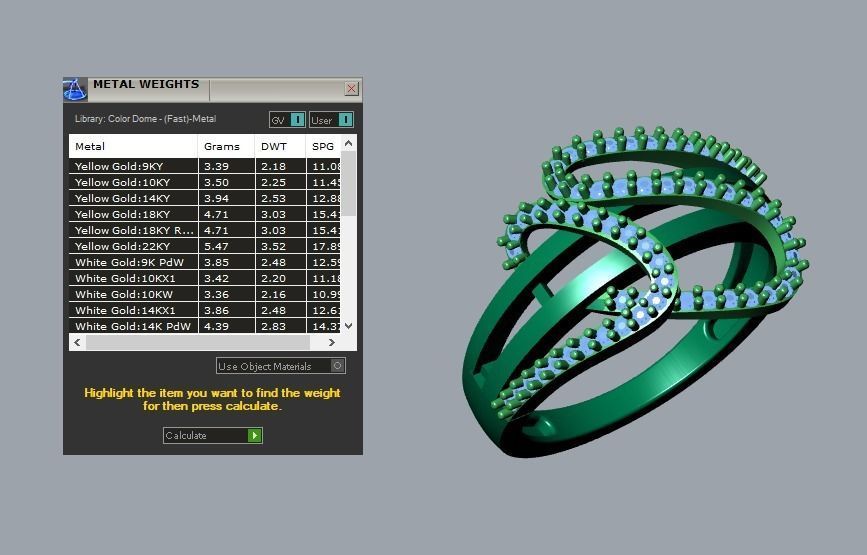Image resolution: width=867 pixels, height=555 pixels.
Task: Click the 5.47 grams value
Action: pos(216,247)
